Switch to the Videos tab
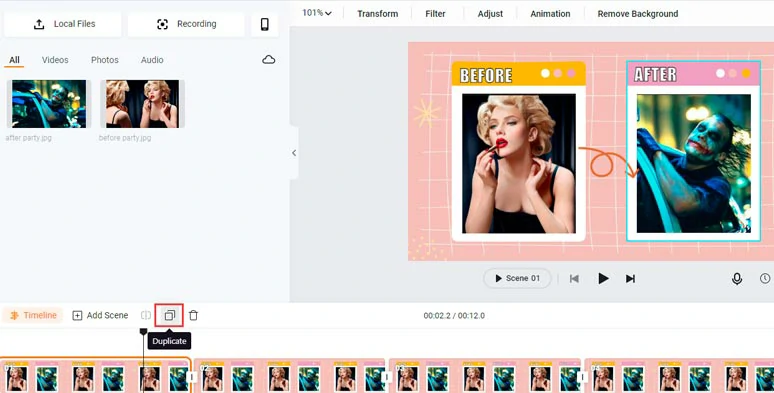This screenshot has height=393, width=774. pos(55,60)
